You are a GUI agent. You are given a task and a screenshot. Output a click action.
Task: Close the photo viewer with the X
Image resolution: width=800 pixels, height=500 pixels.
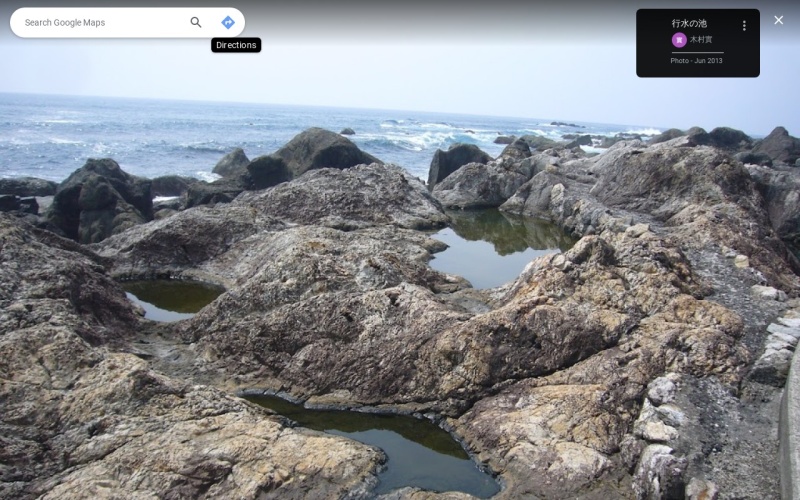[778, 20]
